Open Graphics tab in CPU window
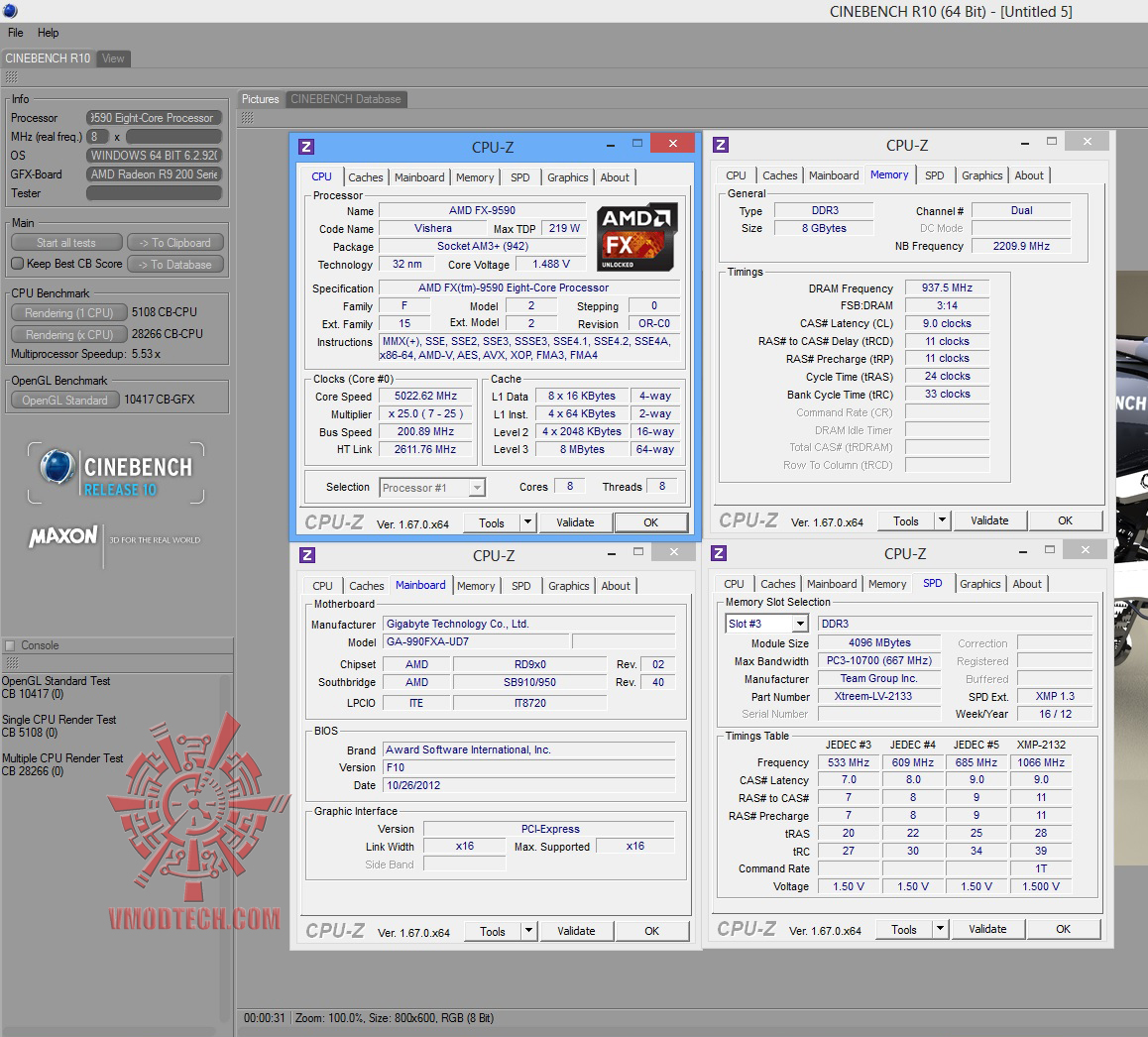1148x1037 pixels. (x=567, y=177)
